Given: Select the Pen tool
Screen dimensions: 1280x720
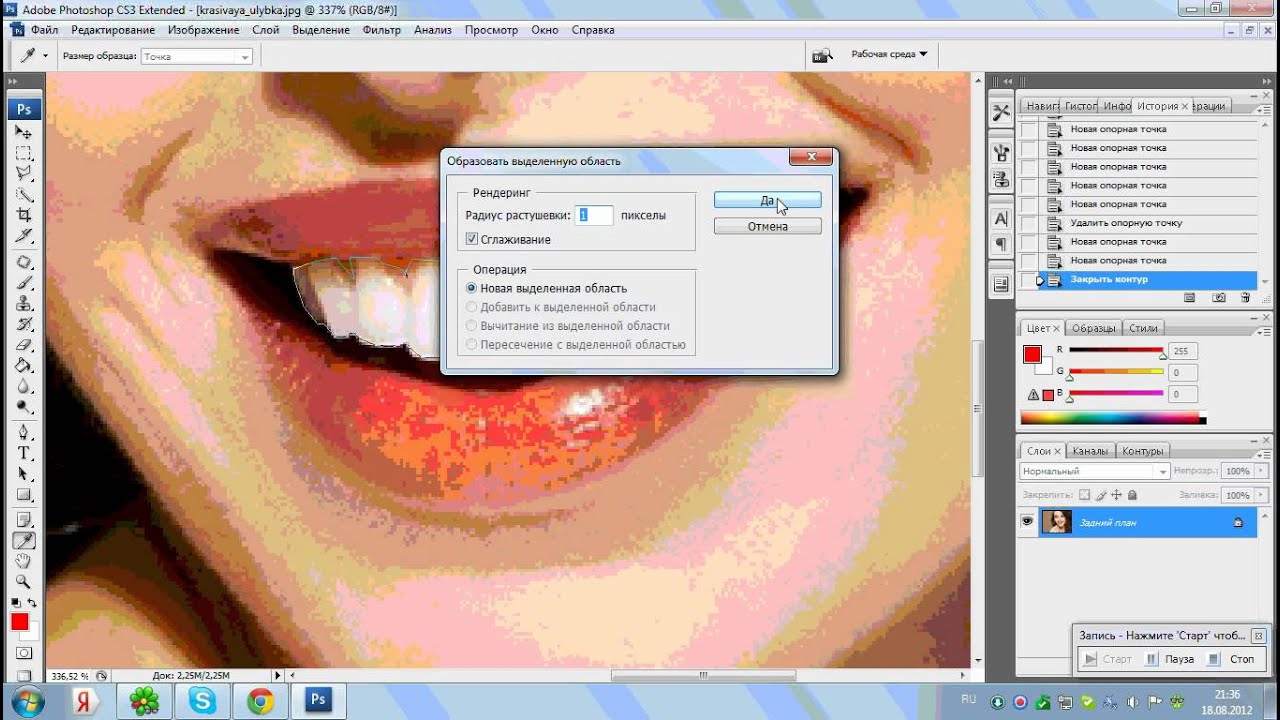Looking at the screenshot, I should point(24,433).
